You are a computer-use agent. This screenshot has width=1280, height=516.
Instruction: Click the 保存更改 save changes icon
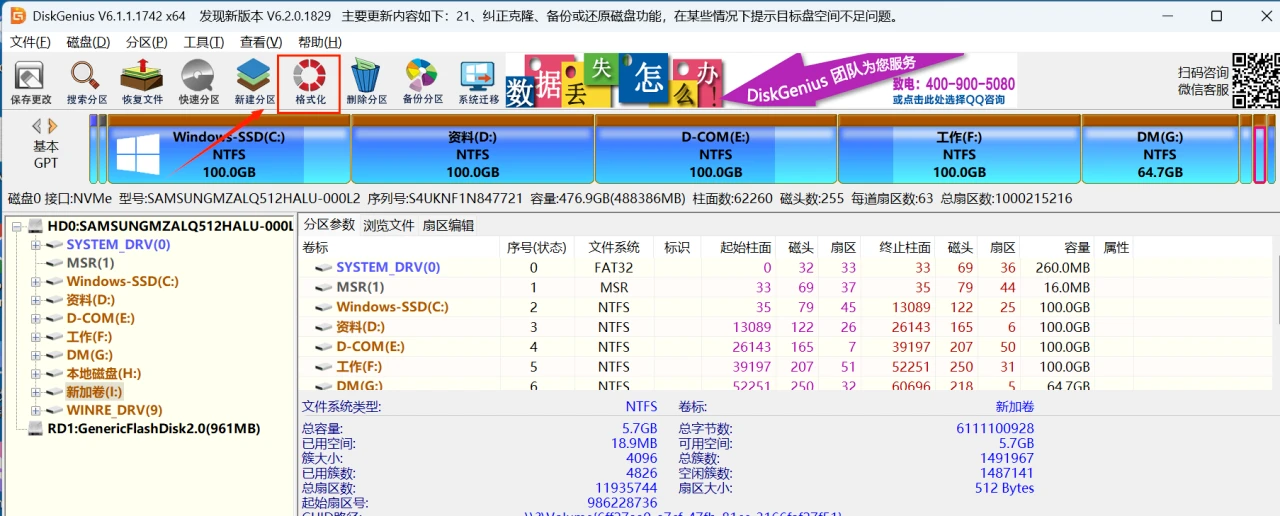point(30,83)
